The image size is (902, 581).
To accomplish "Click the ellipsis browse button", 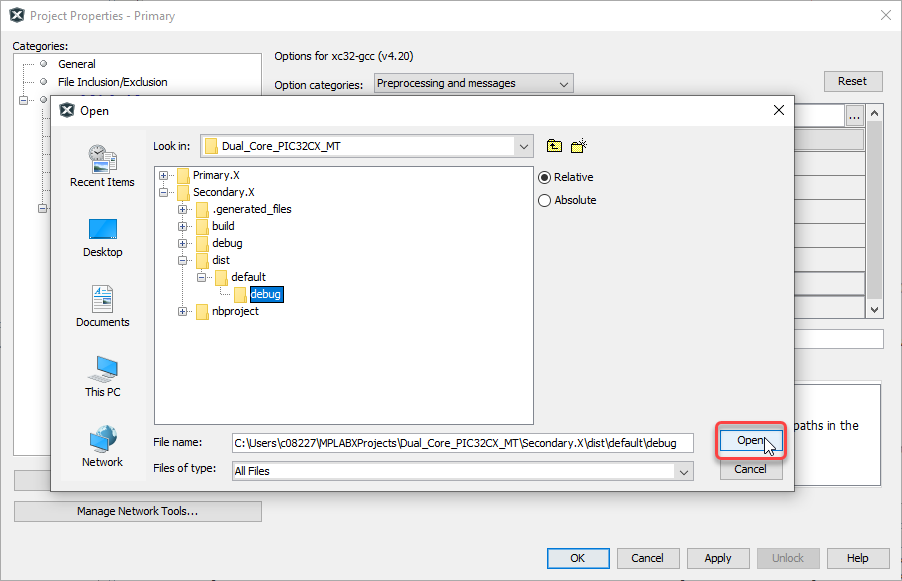I will pyautogui.click(x=854, y=116).
